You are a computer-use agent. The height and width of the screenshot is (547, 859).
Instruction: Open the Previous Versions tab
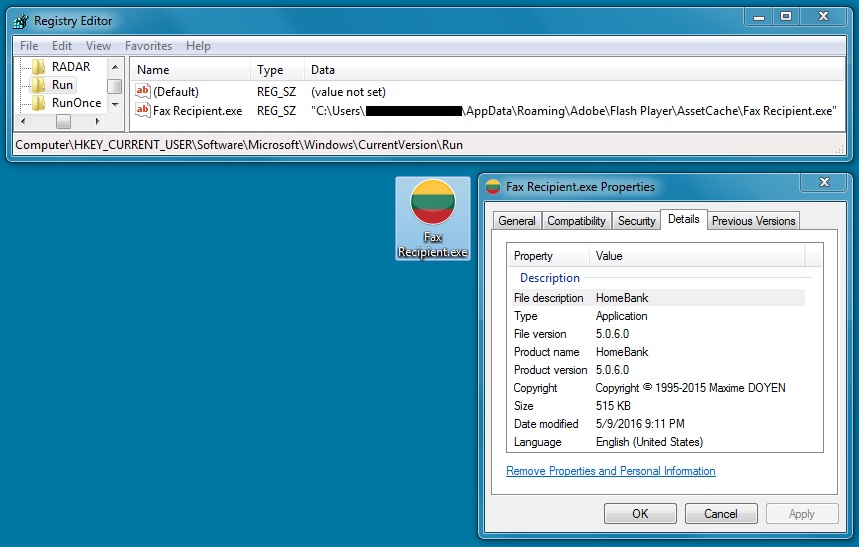pos(753,221)
